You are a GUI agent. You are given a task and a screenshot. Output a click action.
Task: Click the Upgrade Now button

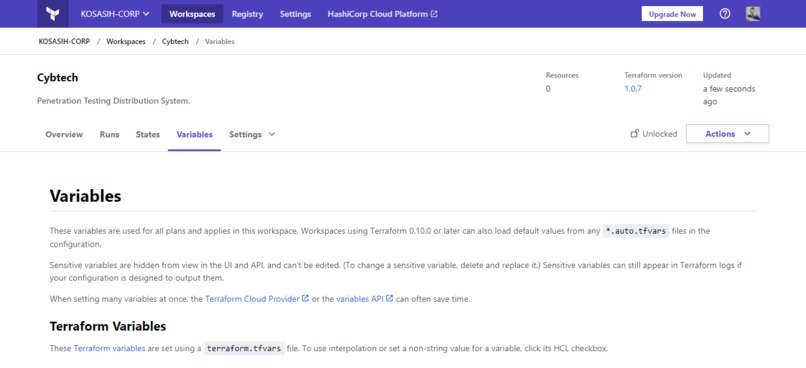672,14
